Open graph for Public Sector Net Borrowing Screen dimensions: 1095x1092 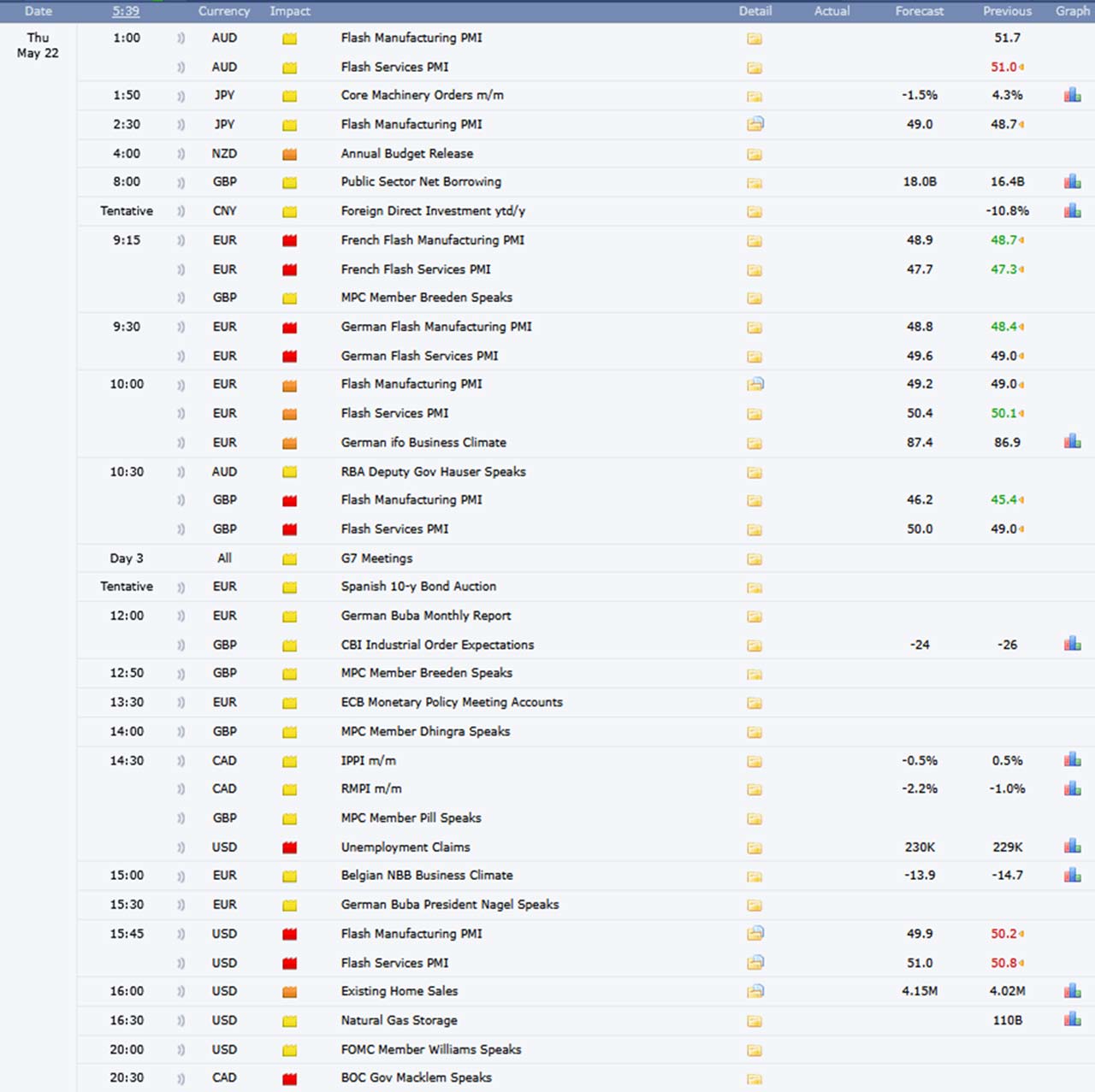point(1072,181)
